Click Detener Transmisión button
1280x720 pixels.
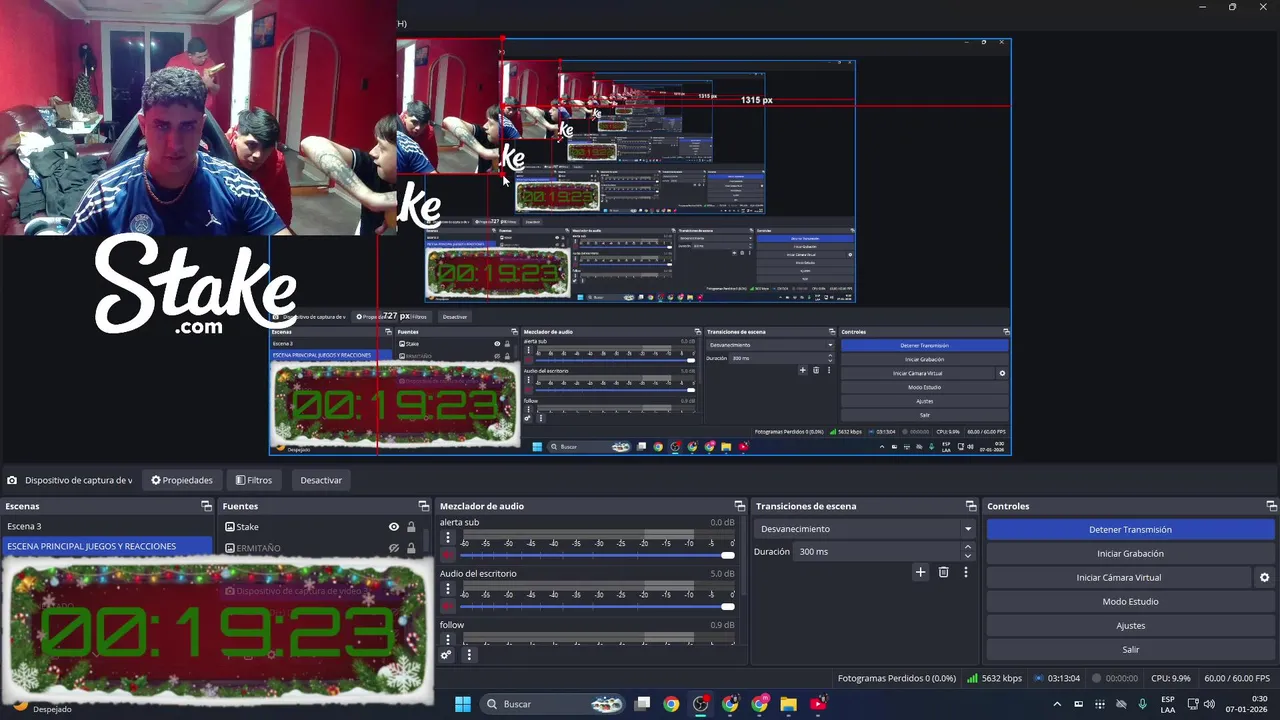[x=1130, y=529]
